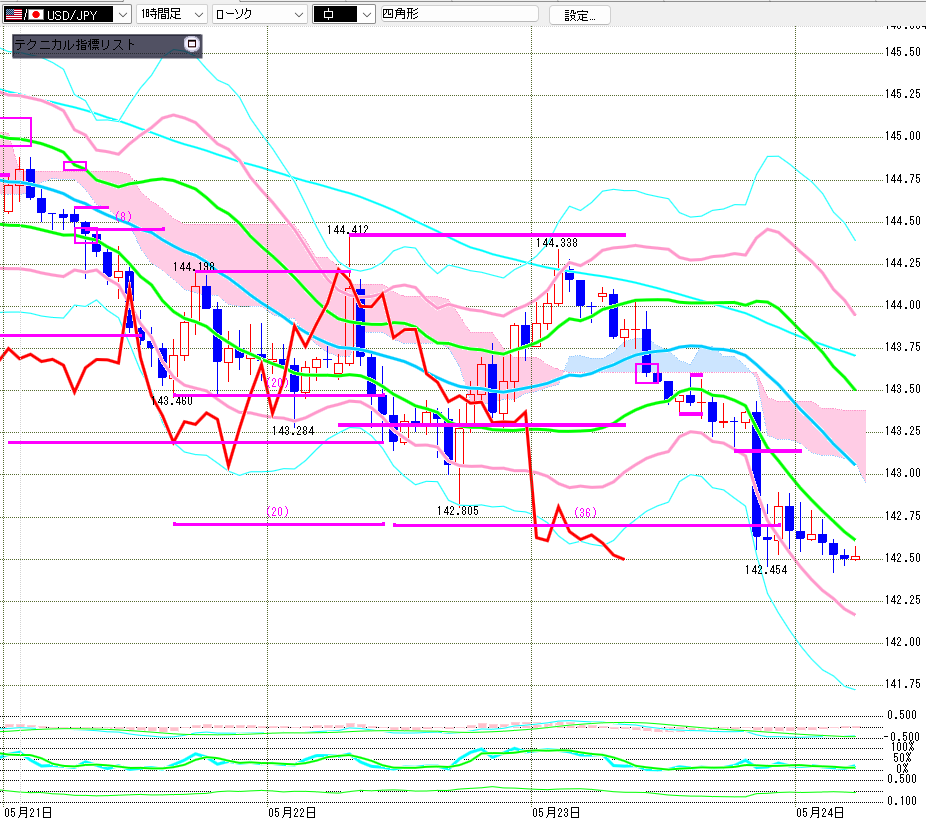Click the 144.198 price label
Viewport: 926px width, 822px height.
point(194,267)
